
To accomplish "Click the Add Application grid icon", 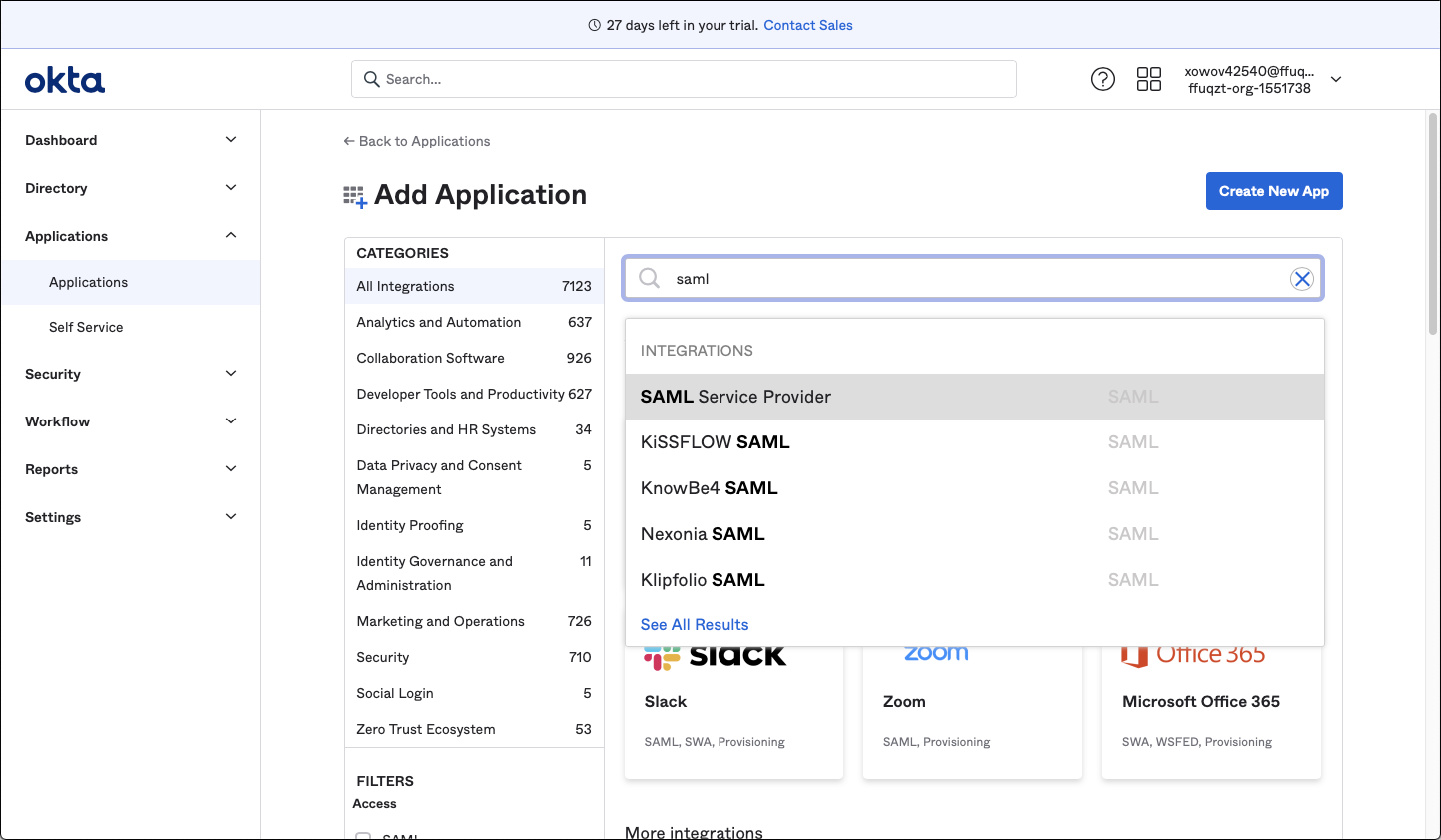I will click(x=355, y=196).
